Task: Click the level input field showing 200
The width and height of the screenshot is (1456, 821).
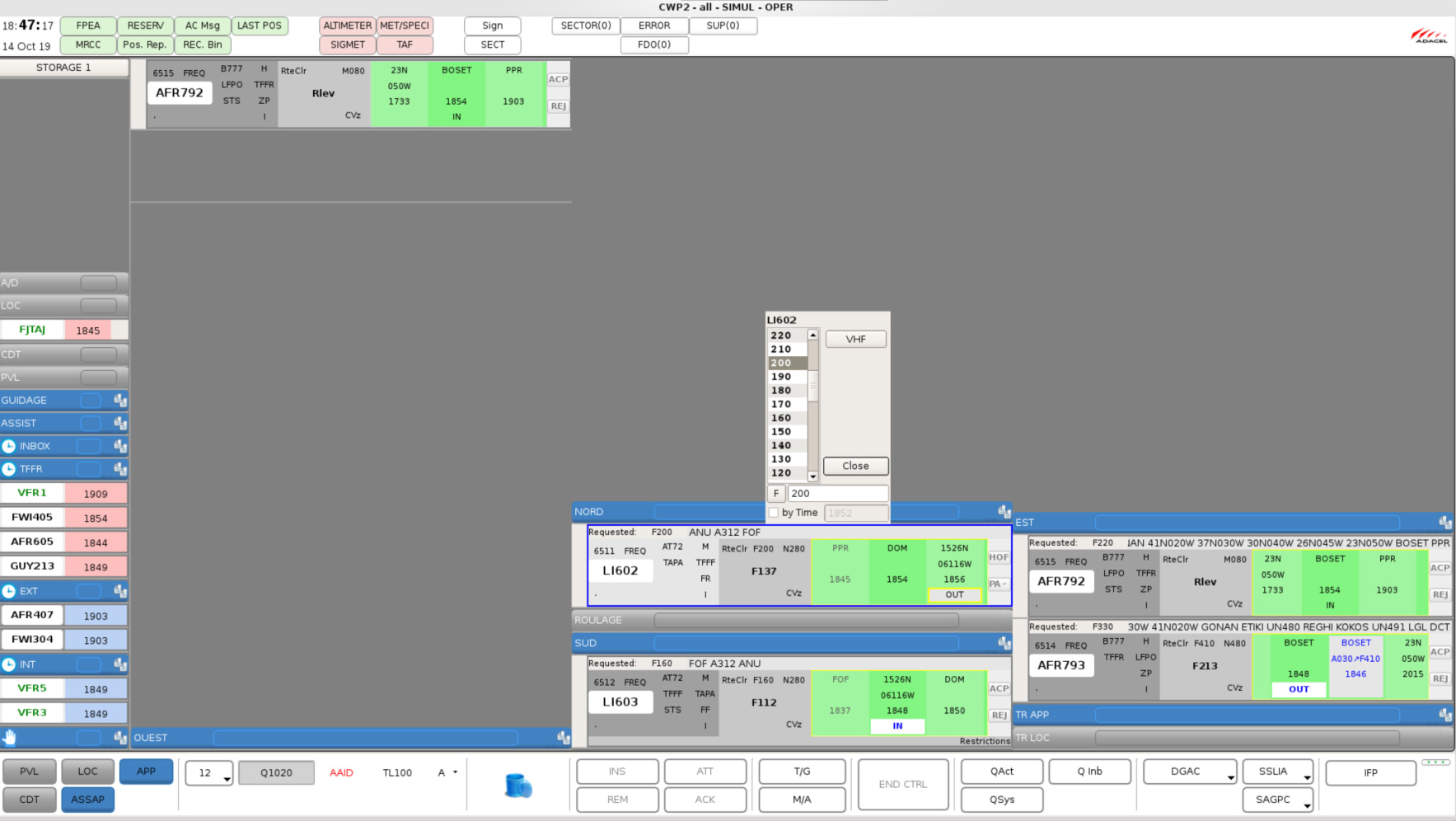Action: pos(838,494)
